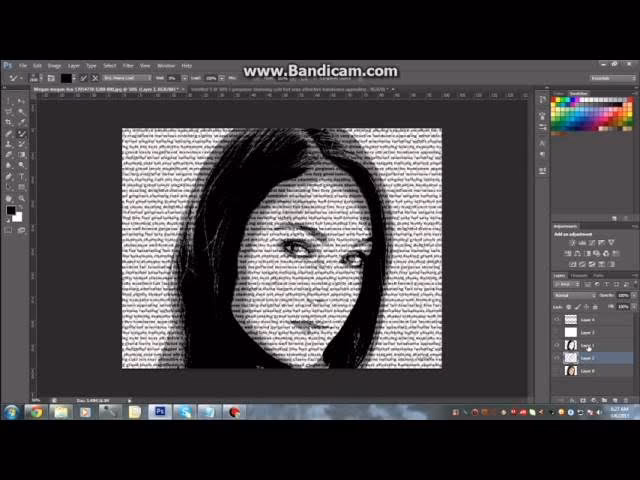Click the Windows Start button
This screenshot has width=640, height=480.
(12, 411)
